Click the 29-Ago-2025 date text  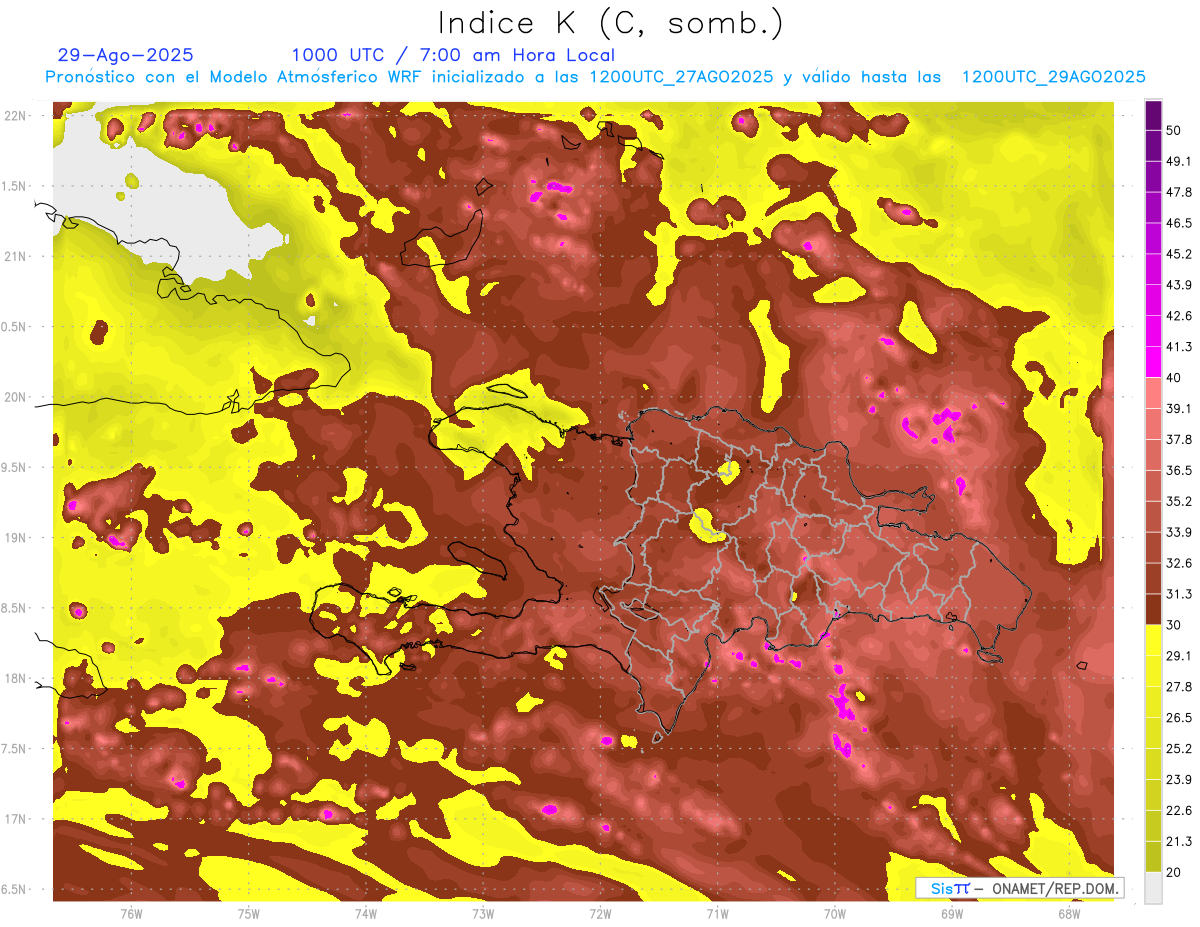tap(126, 55)
